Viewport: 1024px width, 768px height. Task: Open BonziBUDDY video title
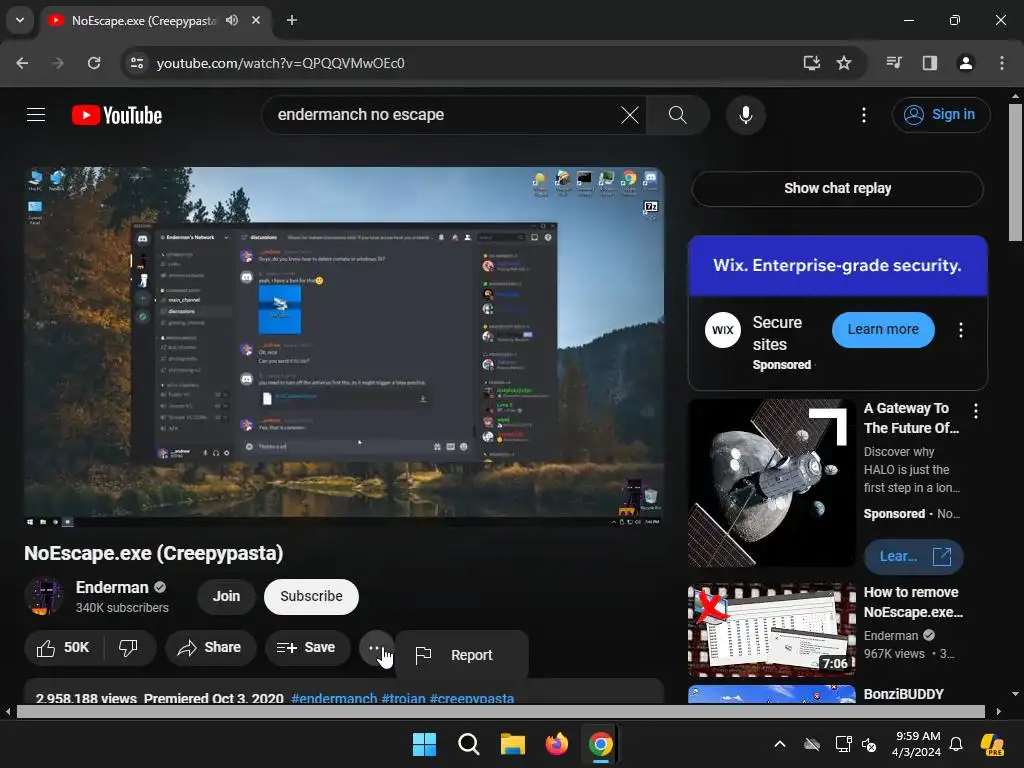tap(904, 694)
